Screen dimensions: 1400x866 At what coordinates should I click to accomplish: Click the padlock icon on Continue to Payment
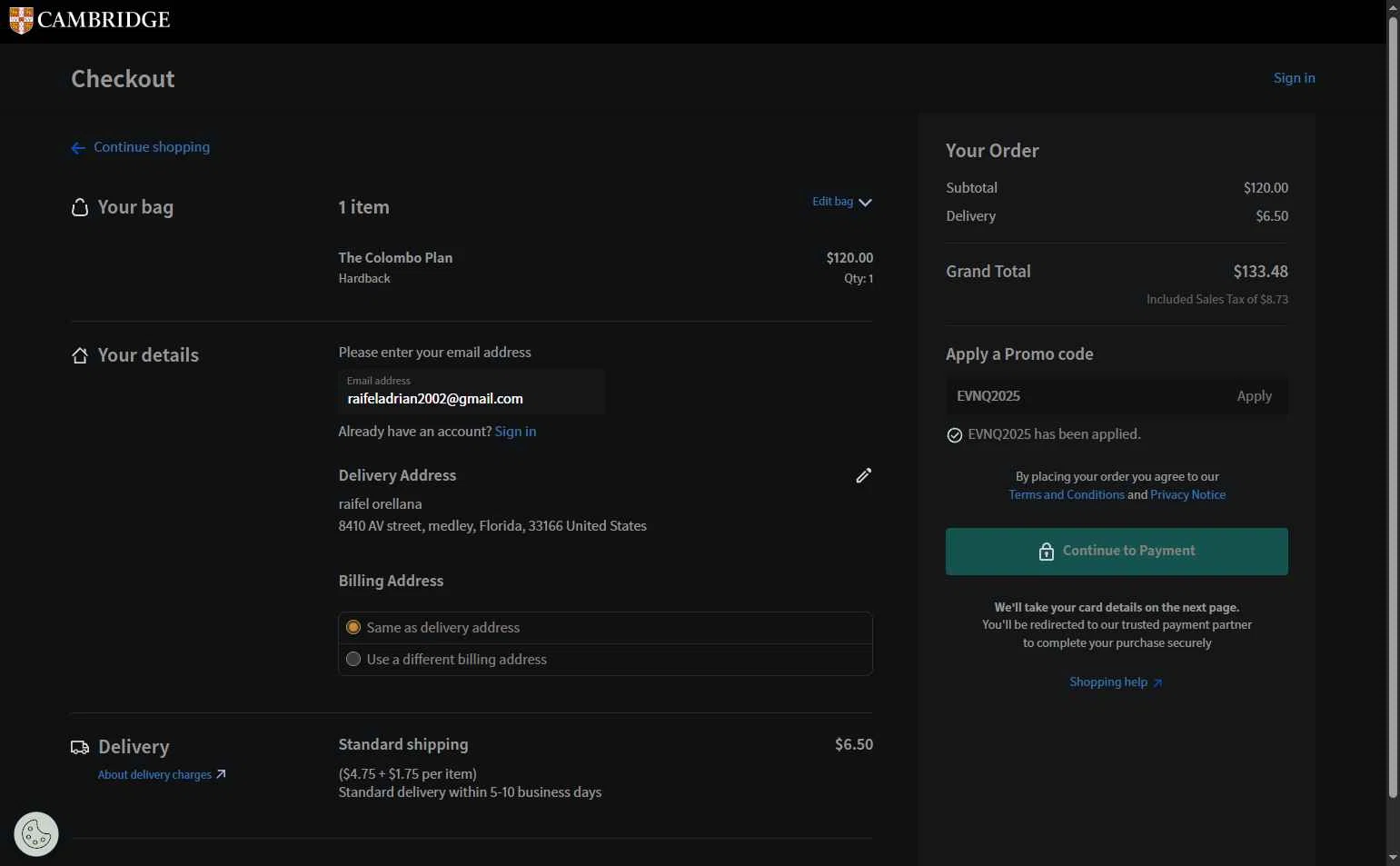click(x=1047, y=552)
